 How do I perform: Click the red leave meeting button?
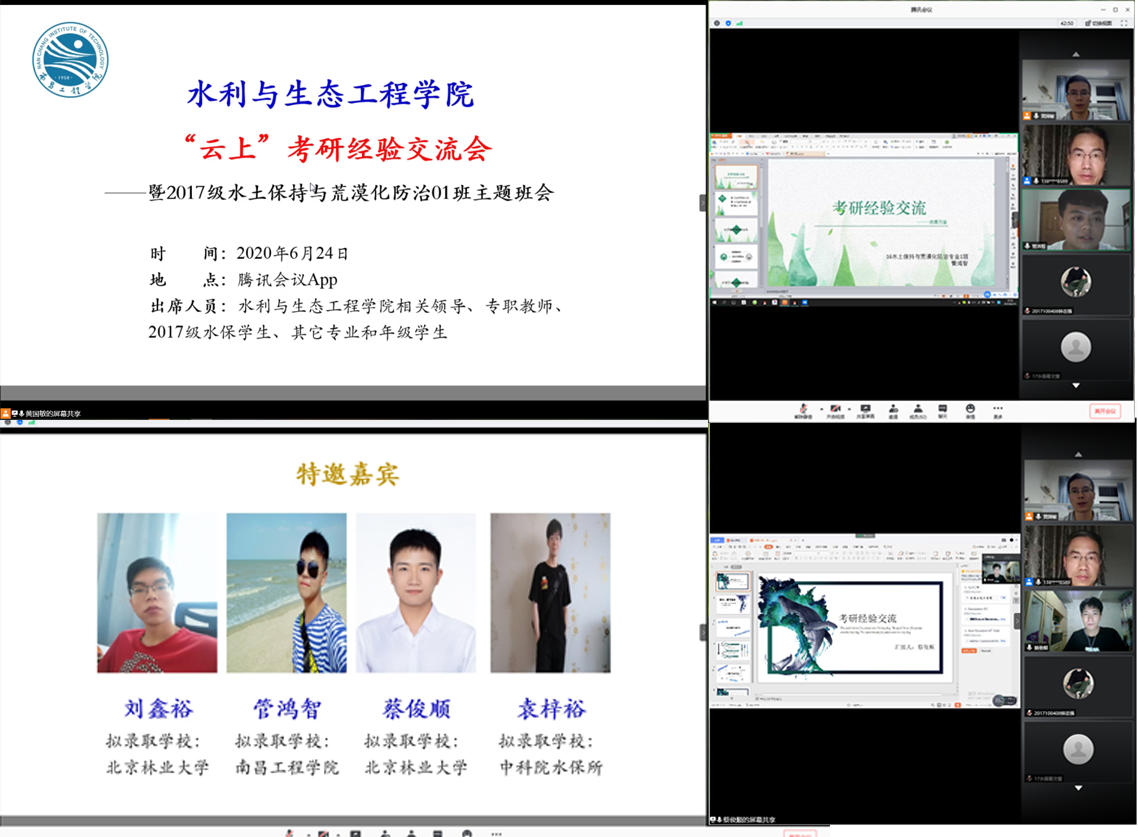(1104, 411)
